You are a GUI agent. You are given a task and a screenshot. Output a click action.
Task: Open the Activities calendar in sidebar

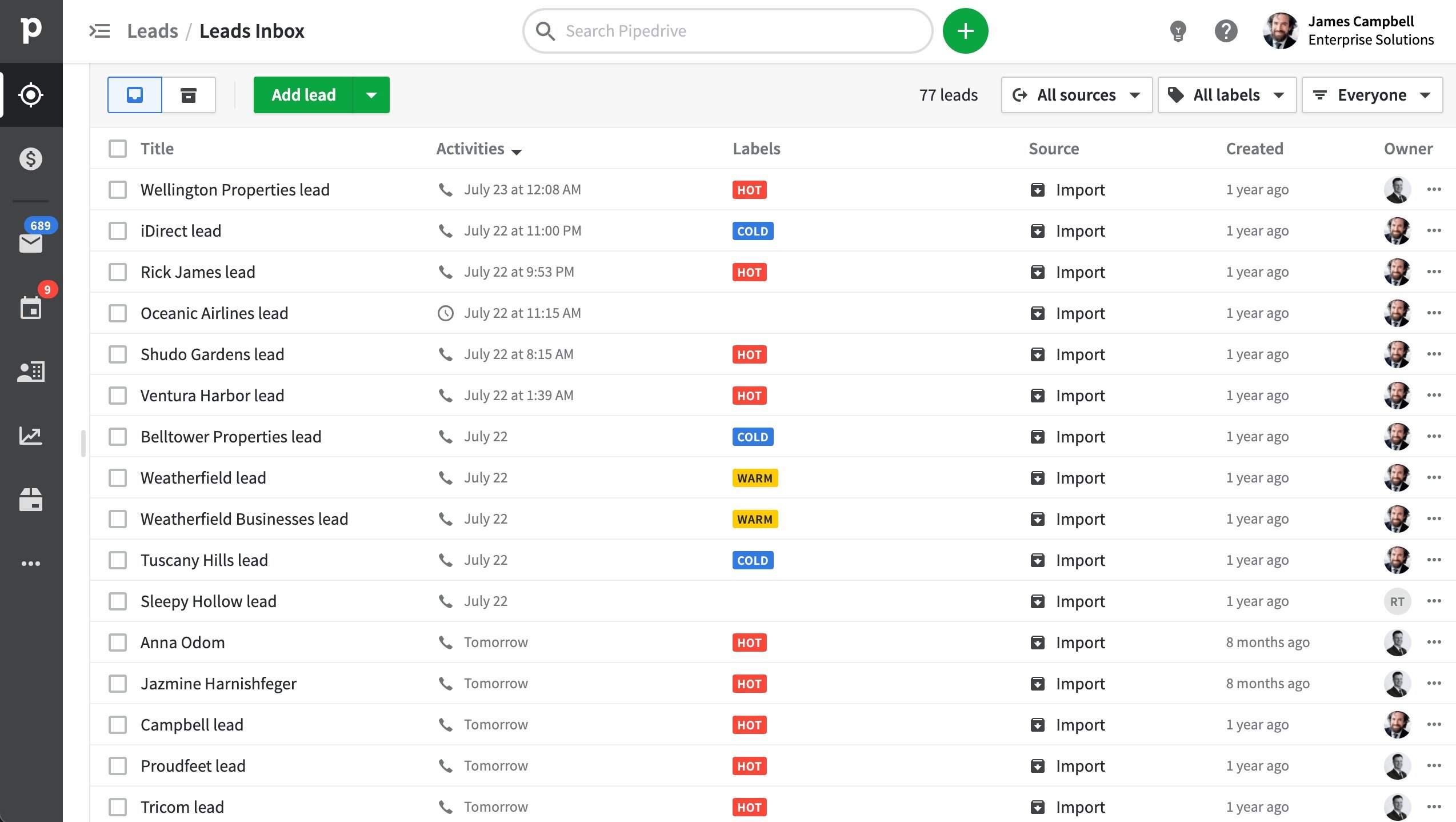pos(31,309)
